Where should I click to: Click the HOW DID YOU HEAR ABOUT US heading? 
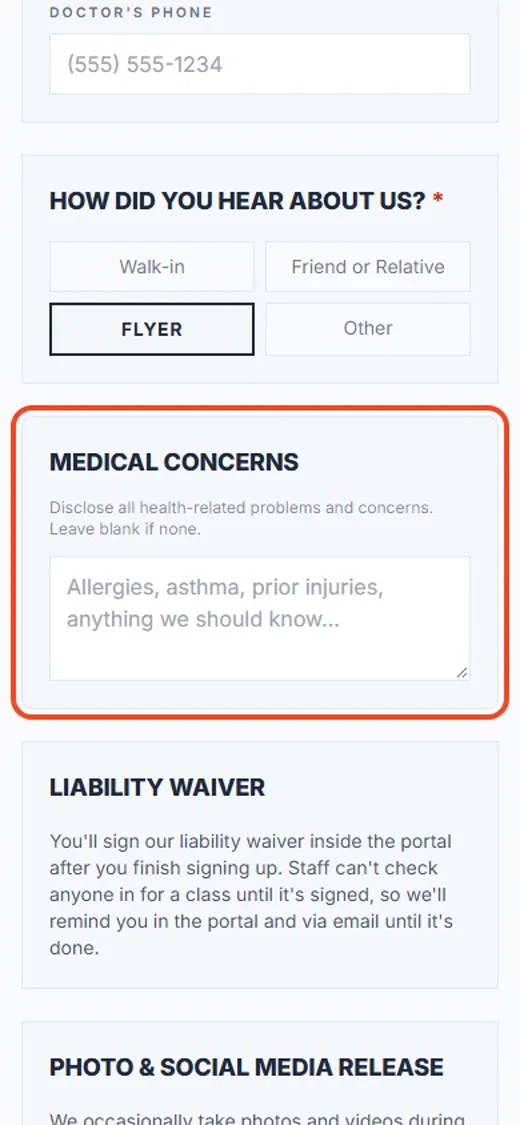click(238, 201)
